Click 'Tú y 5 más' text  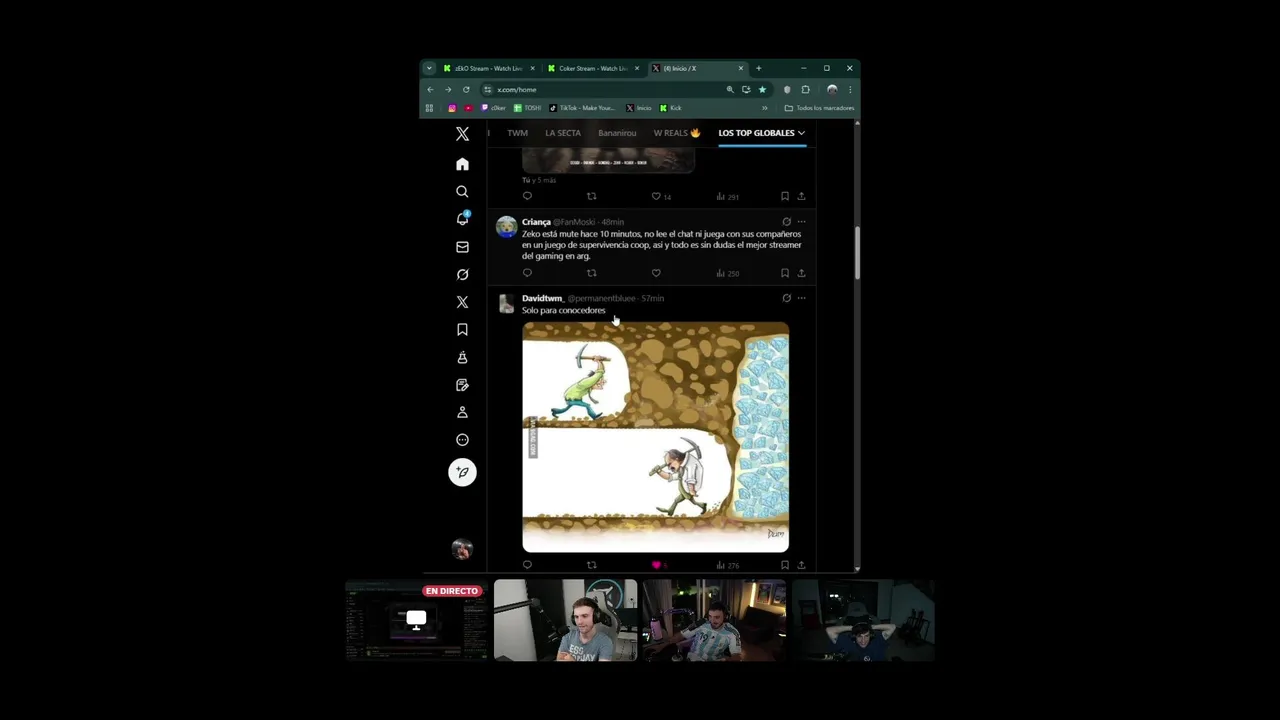539,180
